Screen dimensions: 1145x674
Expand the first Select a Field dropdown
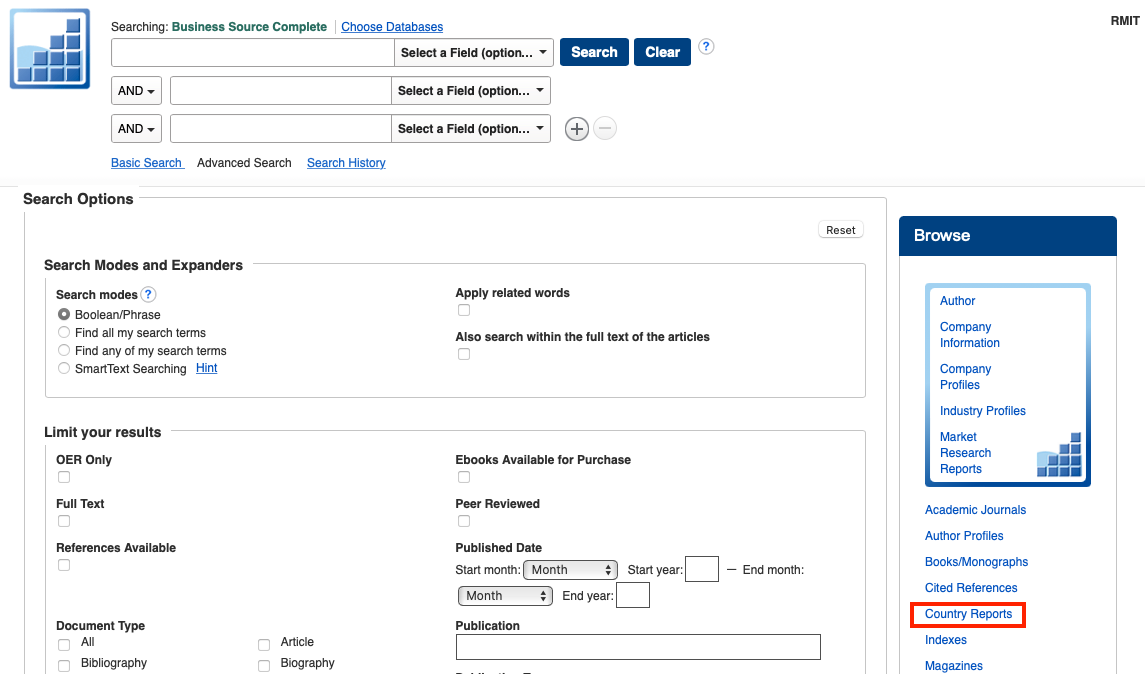(474, 53)
